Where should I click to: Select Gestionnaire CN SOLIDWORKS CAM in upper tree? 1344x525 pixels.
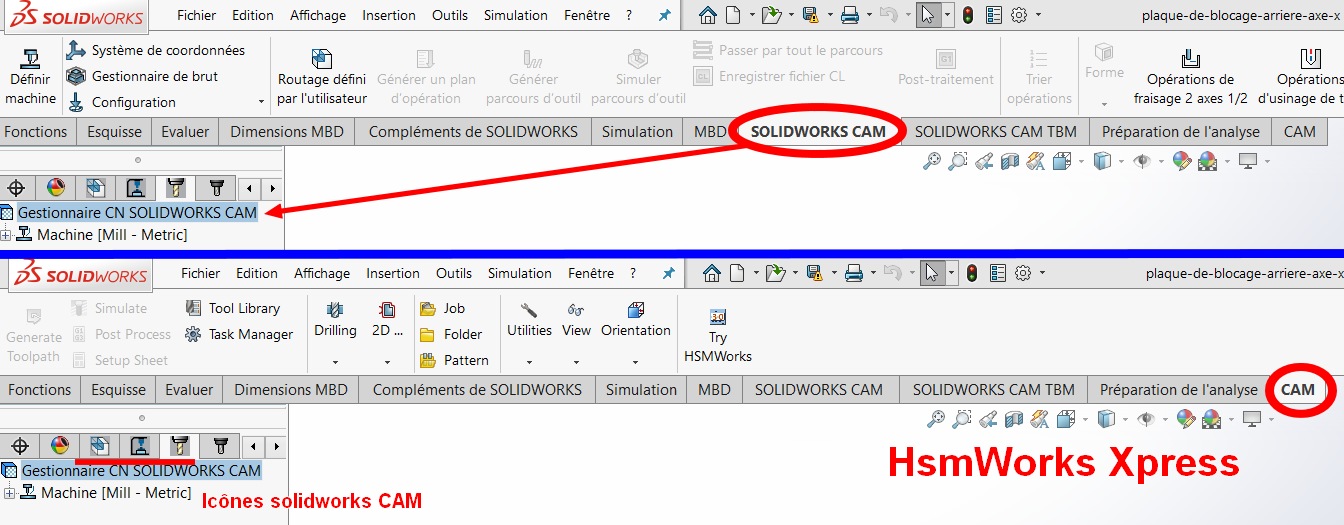click(x=137, y=212)
